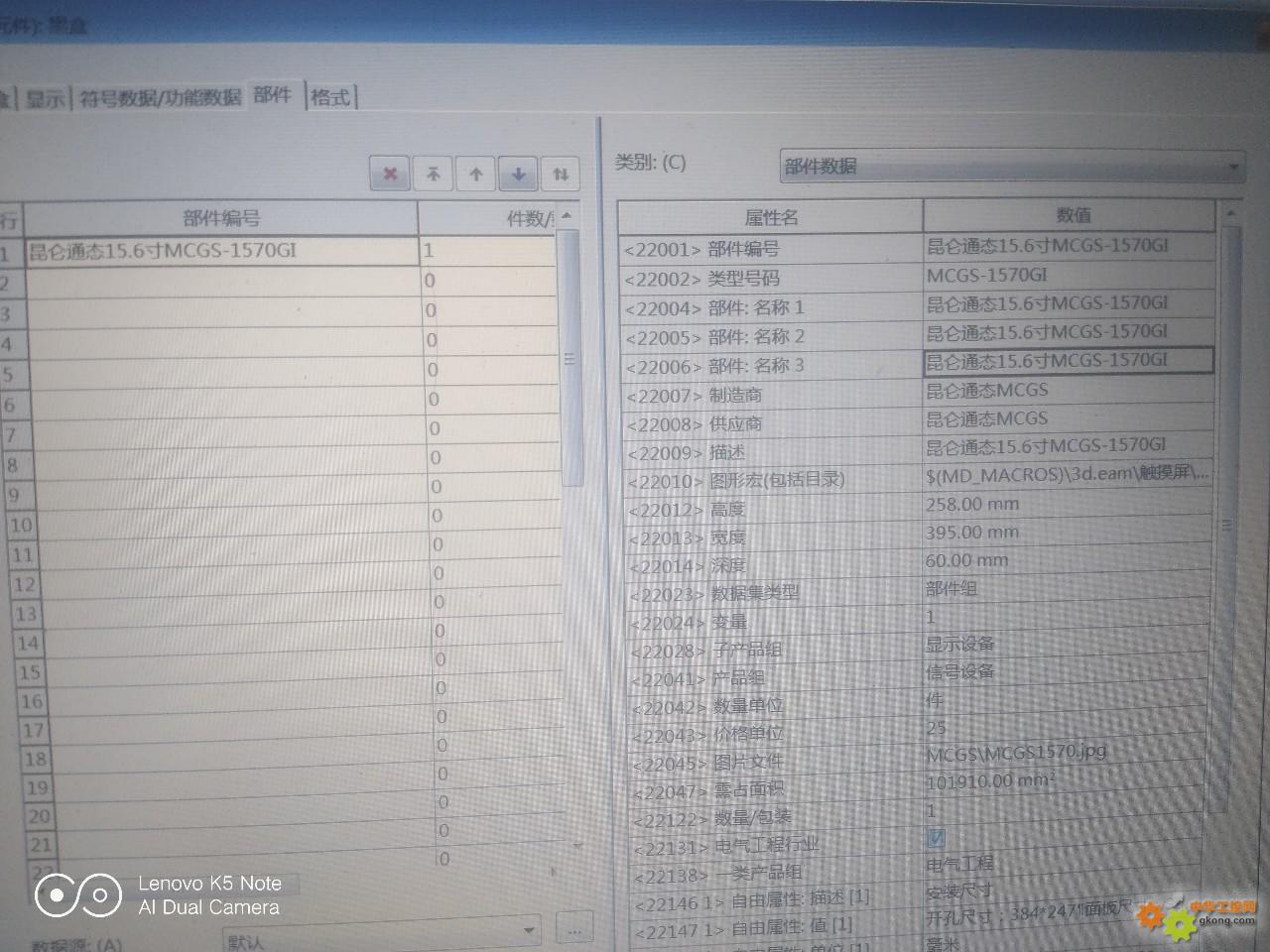Screen dimensions: 1270x952
Task: Click 子产品组 value 显示设备
Action: (1068, 645)
